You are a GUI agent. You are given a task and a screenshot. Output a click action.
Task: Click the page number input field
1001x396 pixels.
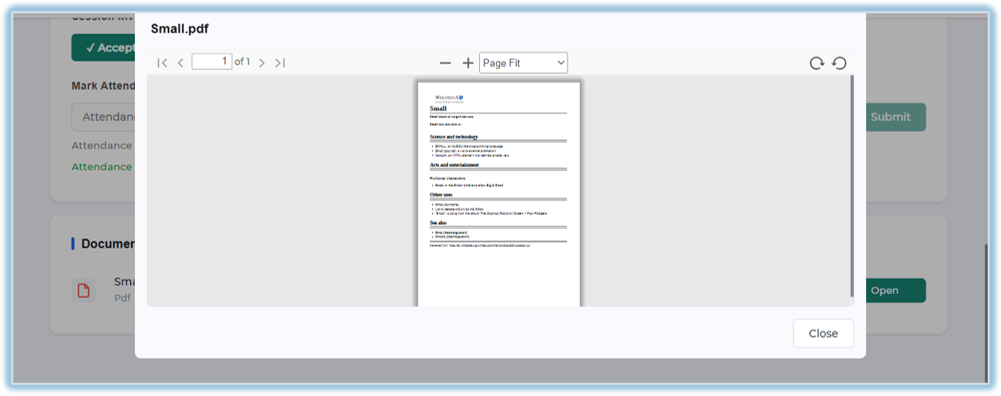tap(212, 62)
